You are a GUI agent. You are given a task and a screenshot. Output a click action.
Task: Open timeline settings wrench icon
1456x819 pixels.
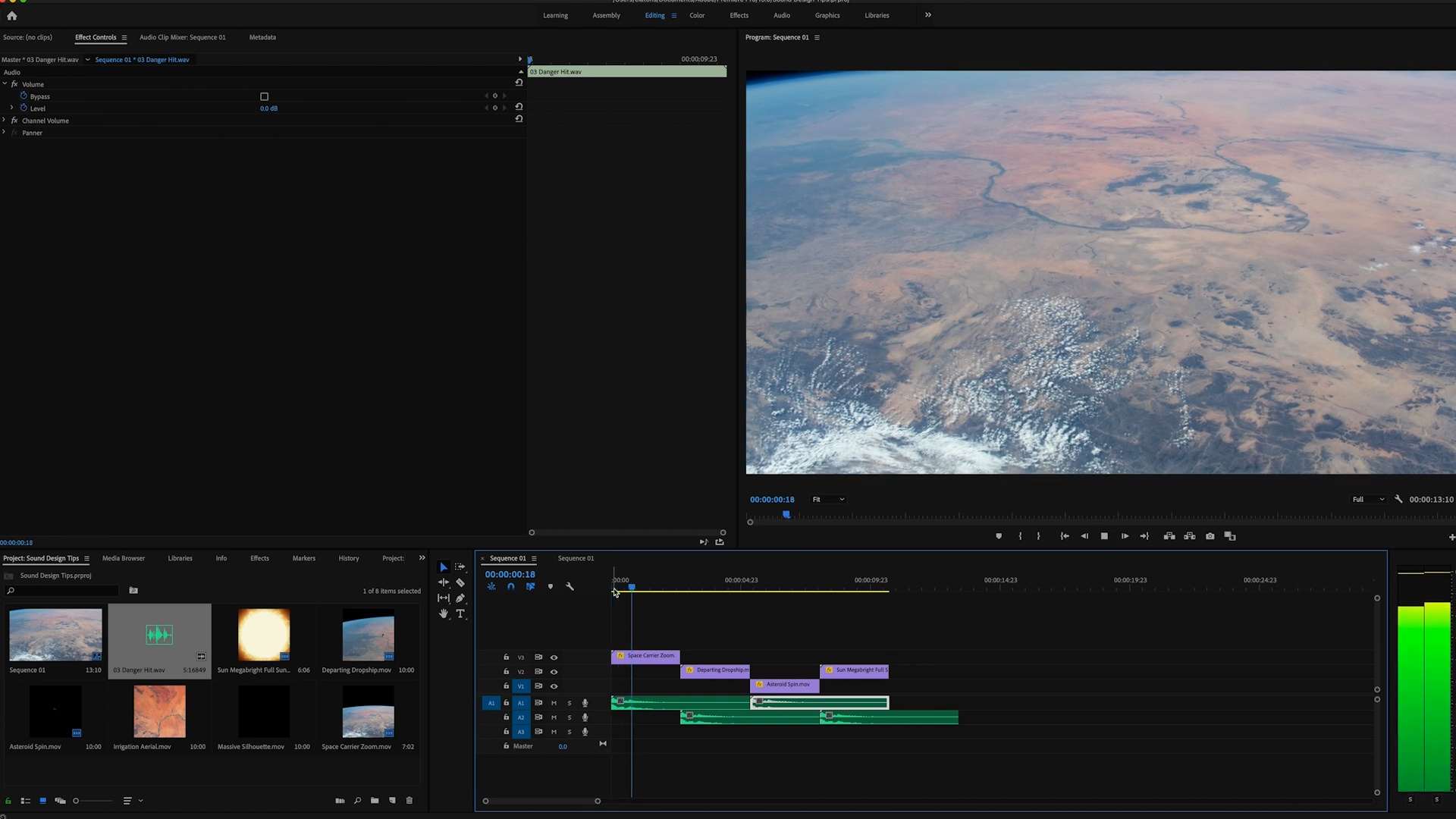click(570, 586)
